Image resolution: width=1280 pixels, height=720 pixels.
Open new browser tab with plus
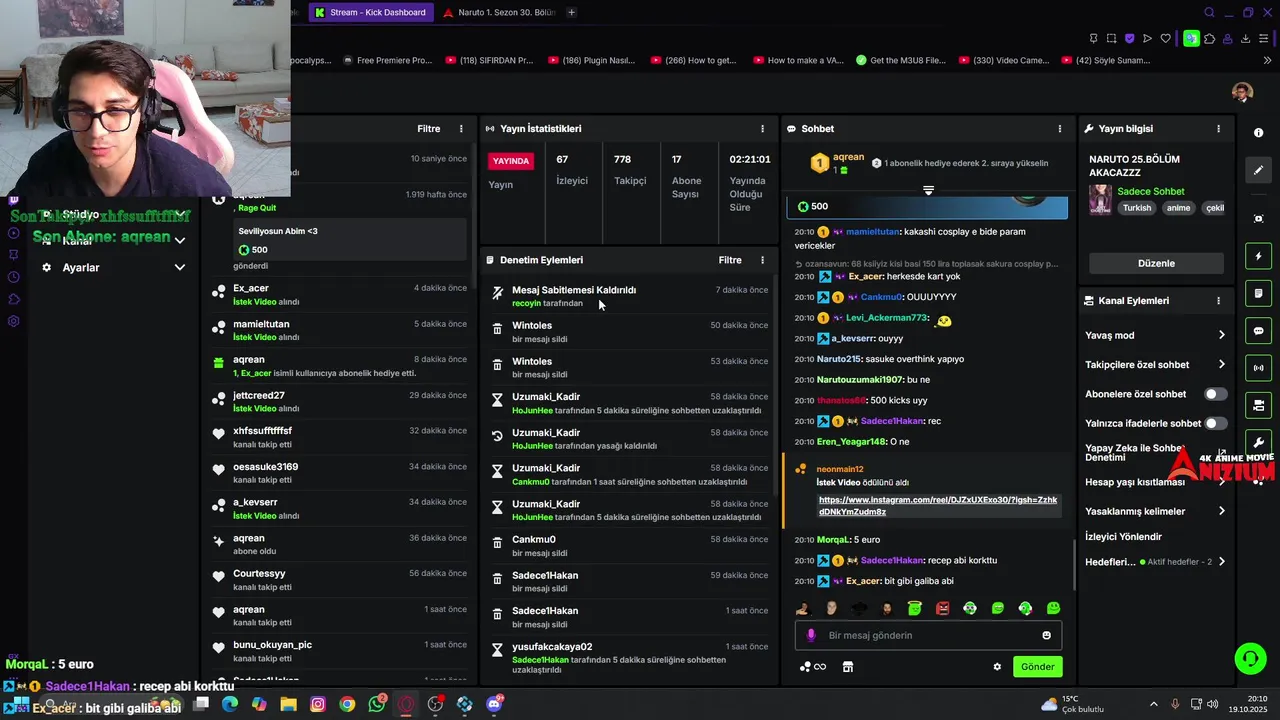[571, 13]
